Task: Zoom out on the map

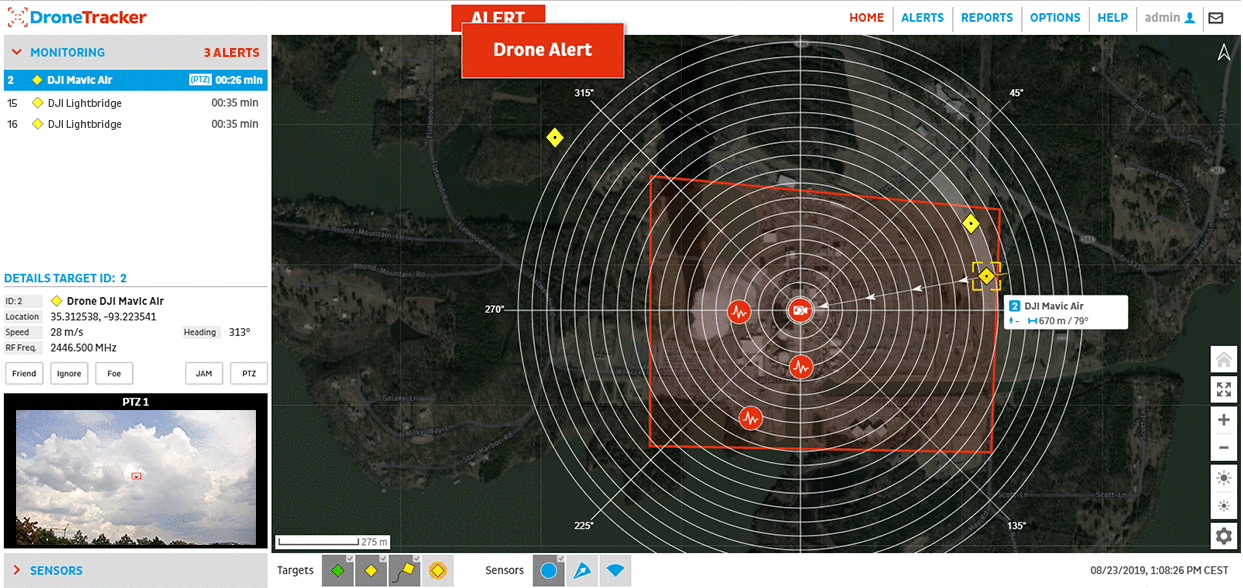Action: (1223, 447)
